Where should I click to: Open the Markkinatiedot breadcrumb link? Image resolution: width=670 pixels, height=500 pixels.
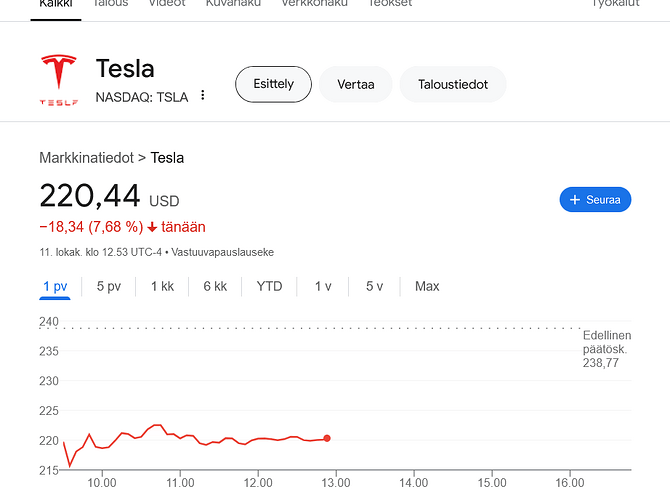click(86, 158)
